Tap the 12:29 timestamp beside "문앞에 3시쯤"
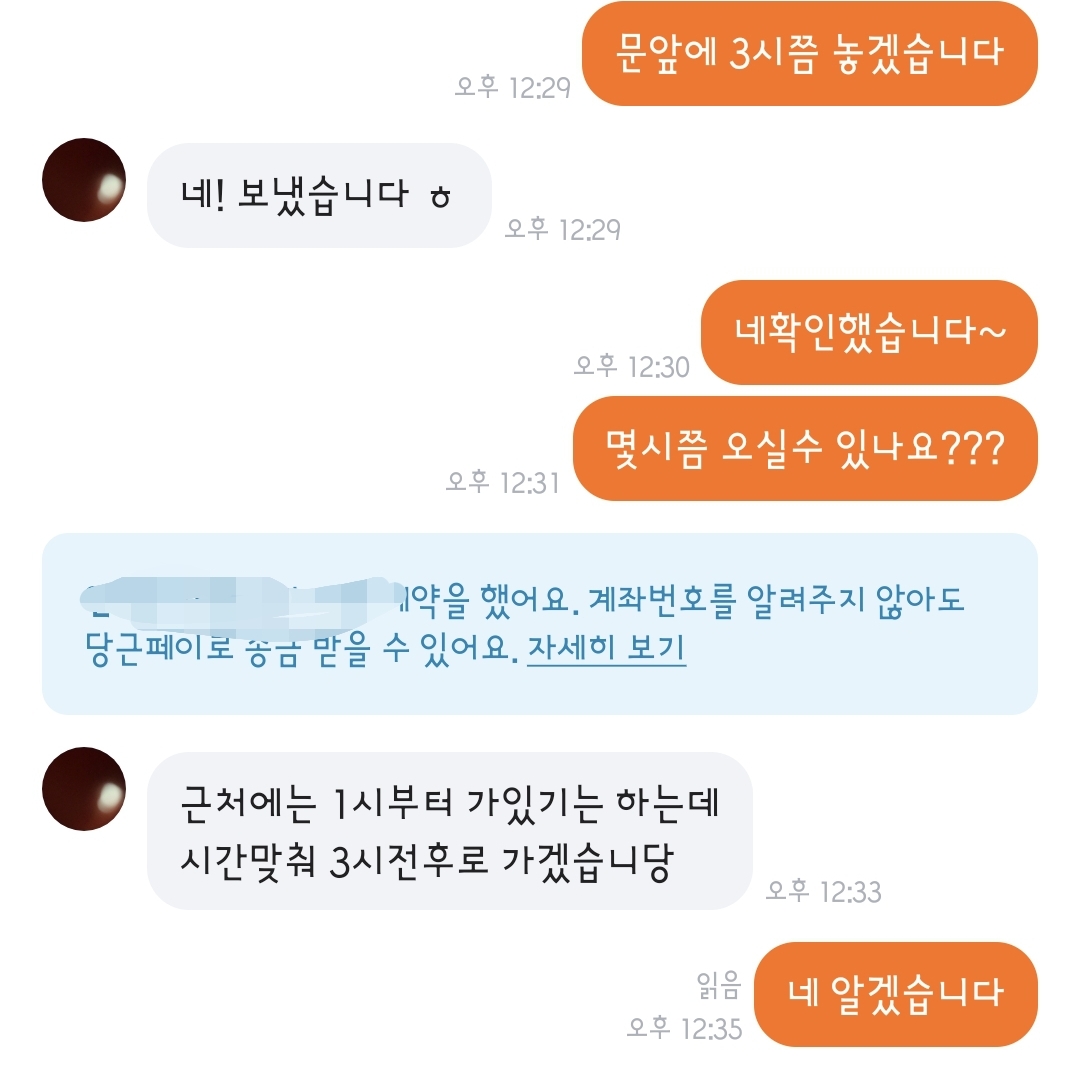1080x1068 pixels. coord(512,87)
